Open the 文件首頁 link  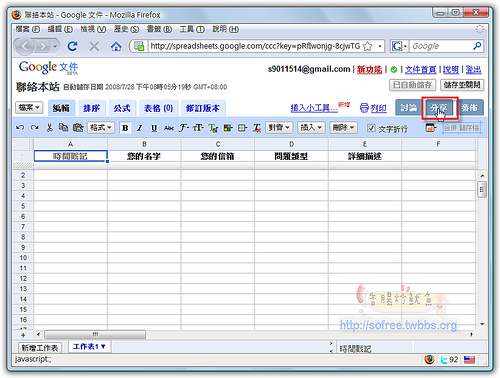coord(420,69)
